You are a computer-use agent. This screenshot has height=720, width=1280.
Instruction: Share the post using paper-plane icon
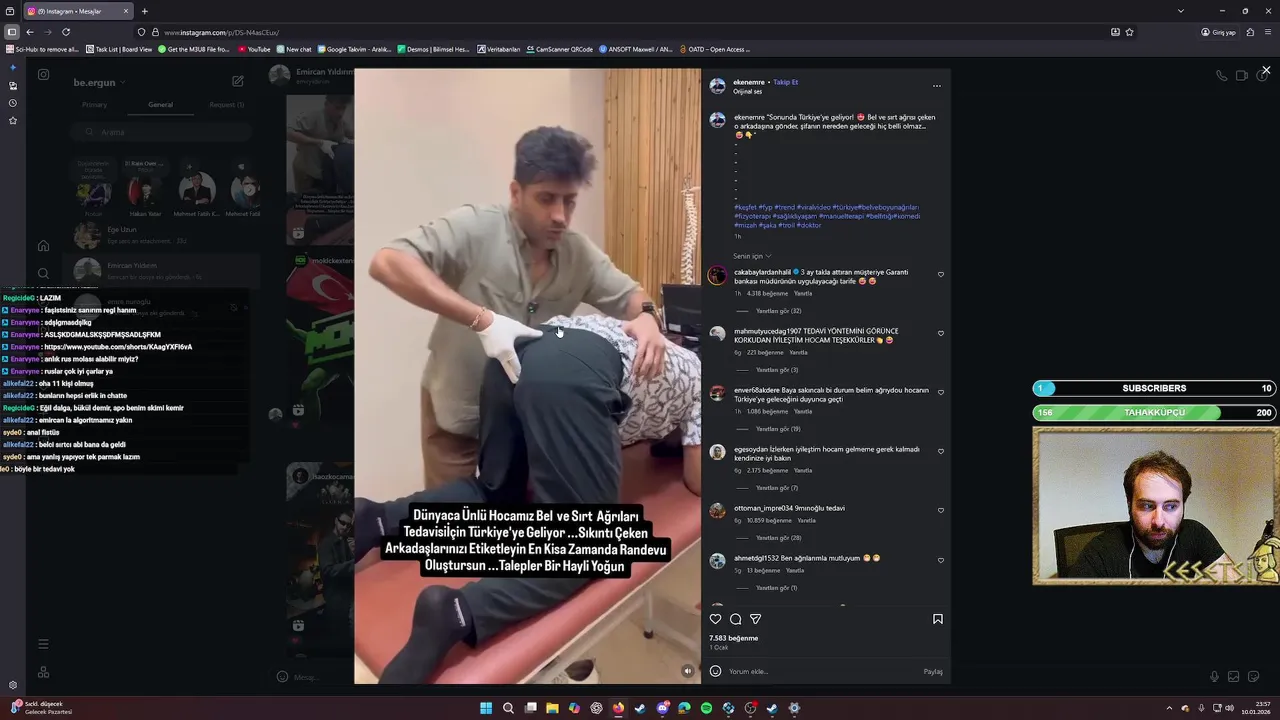pos(755,619)
